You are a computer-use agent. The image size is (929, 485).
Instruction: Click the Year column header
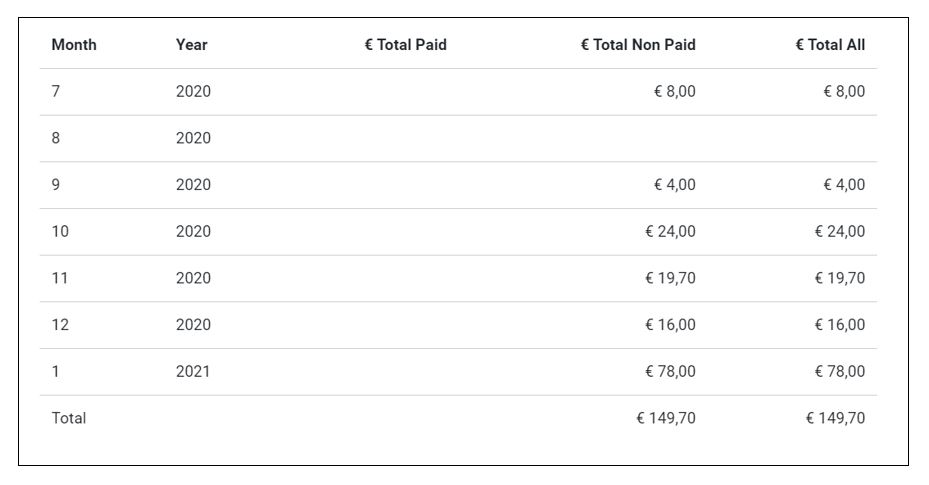(192, 45)
